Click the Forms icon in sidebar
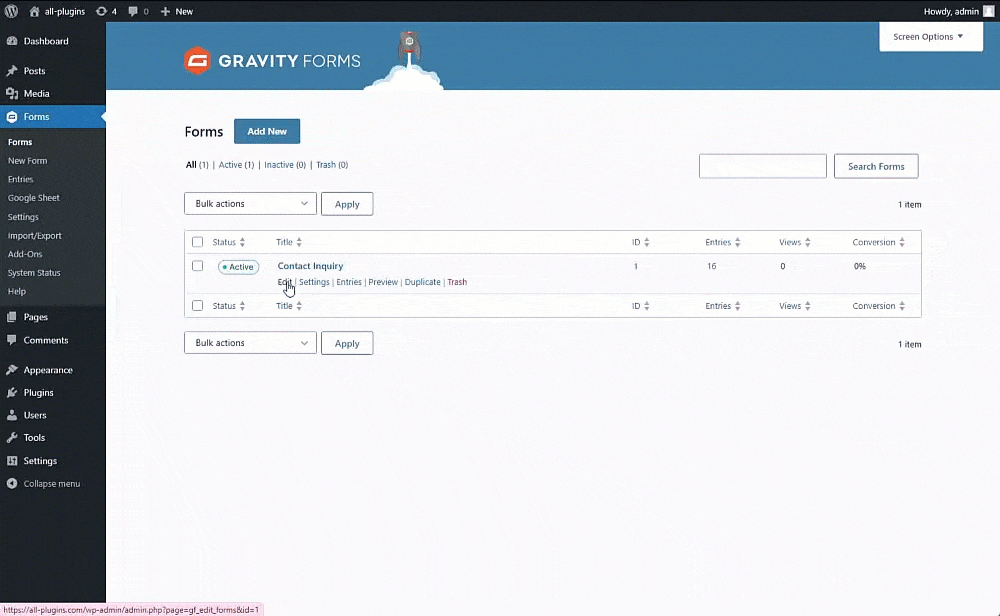This screenshot has width=1000, height=616. pyautogui.click(x=12, y=117)
